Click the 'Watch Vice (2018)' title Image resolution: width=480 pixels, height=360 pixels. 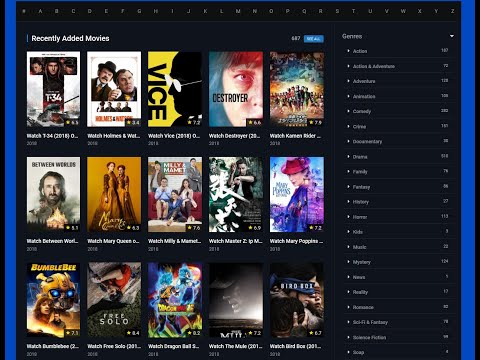pos(174,136)
